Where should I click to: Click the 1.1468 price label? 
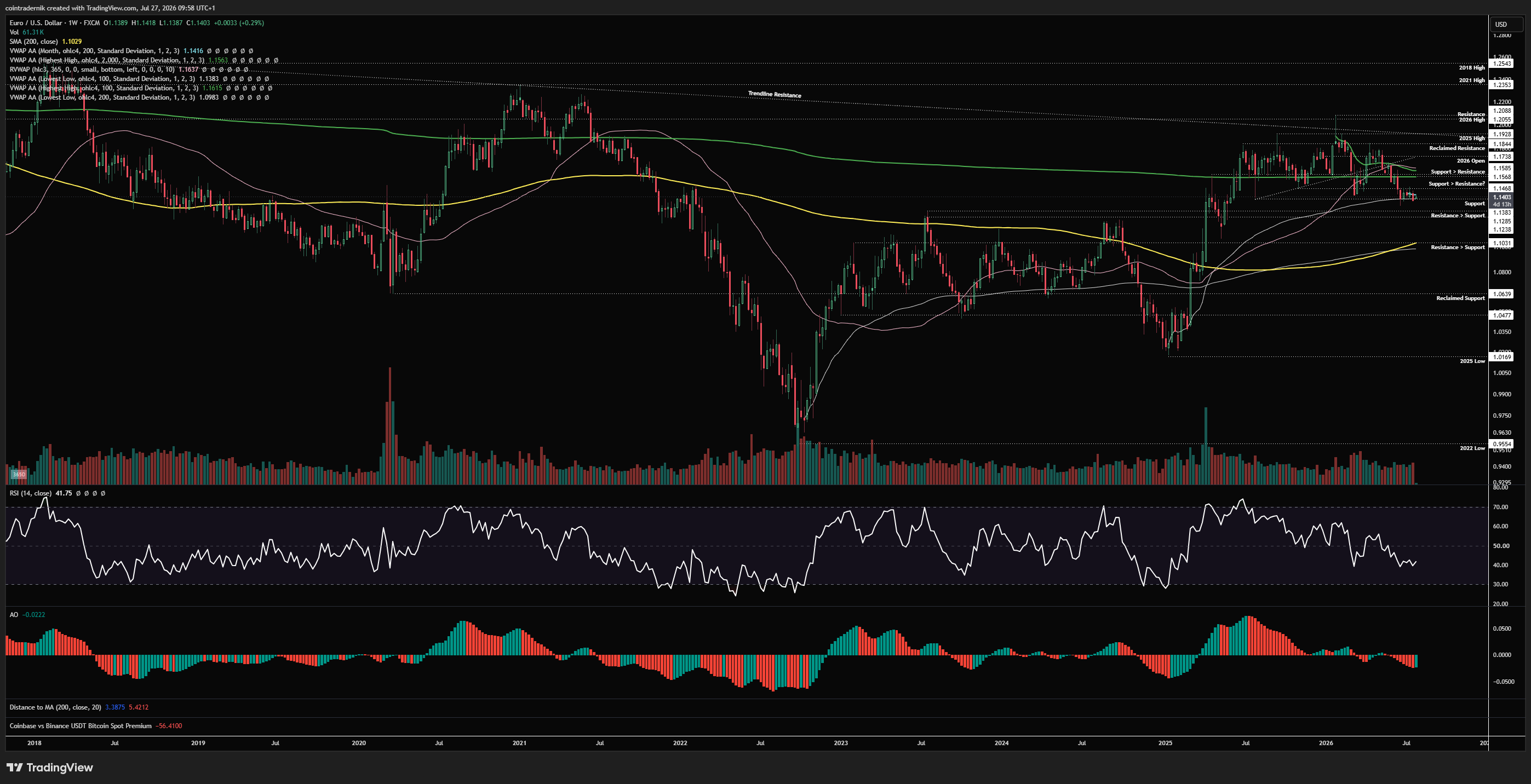[1502, 188]
